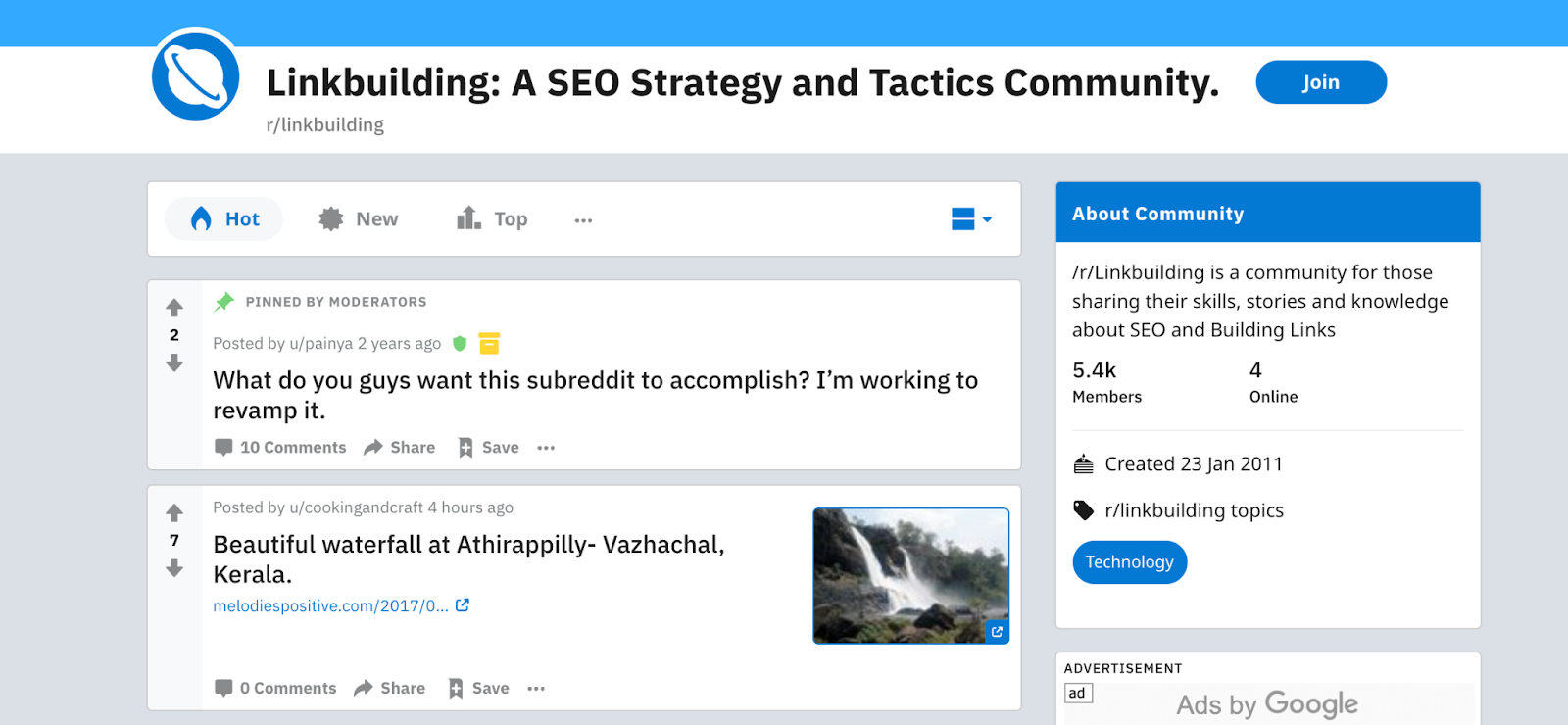Open more actions on waterfall post
1568x725 pixels.
[536, 689]
